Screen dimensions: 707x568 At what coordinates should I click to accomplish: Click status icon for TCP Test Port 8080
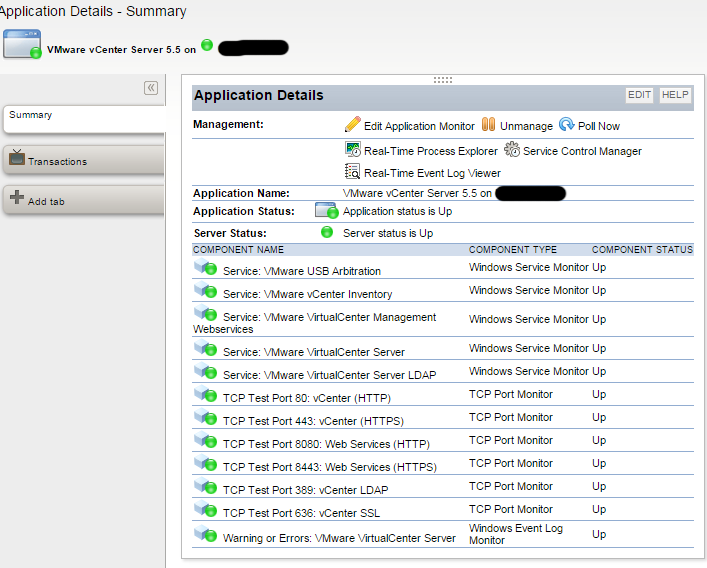pos(205,440)
